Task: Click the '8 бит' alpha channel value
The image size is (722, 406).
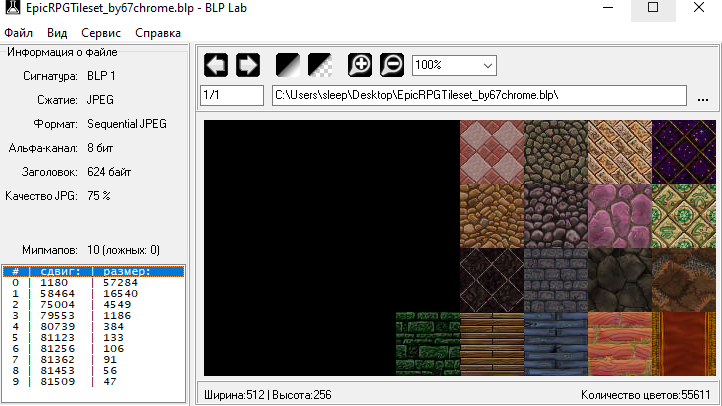Action: [x=100, y=148]
